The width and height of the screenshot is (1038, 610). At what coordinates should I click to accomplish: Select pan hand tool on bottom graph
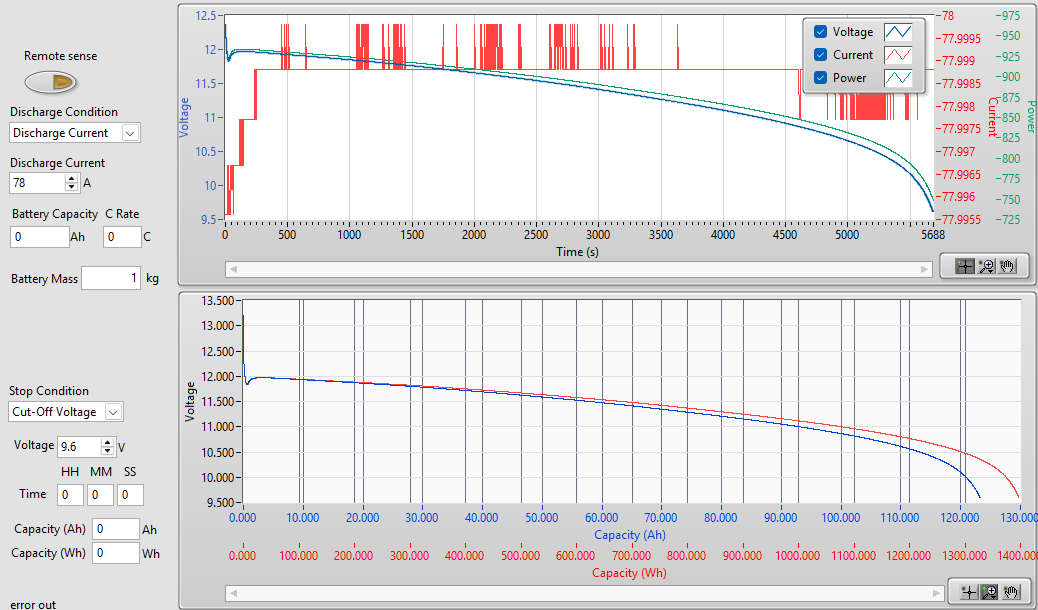pos(1011,592)
